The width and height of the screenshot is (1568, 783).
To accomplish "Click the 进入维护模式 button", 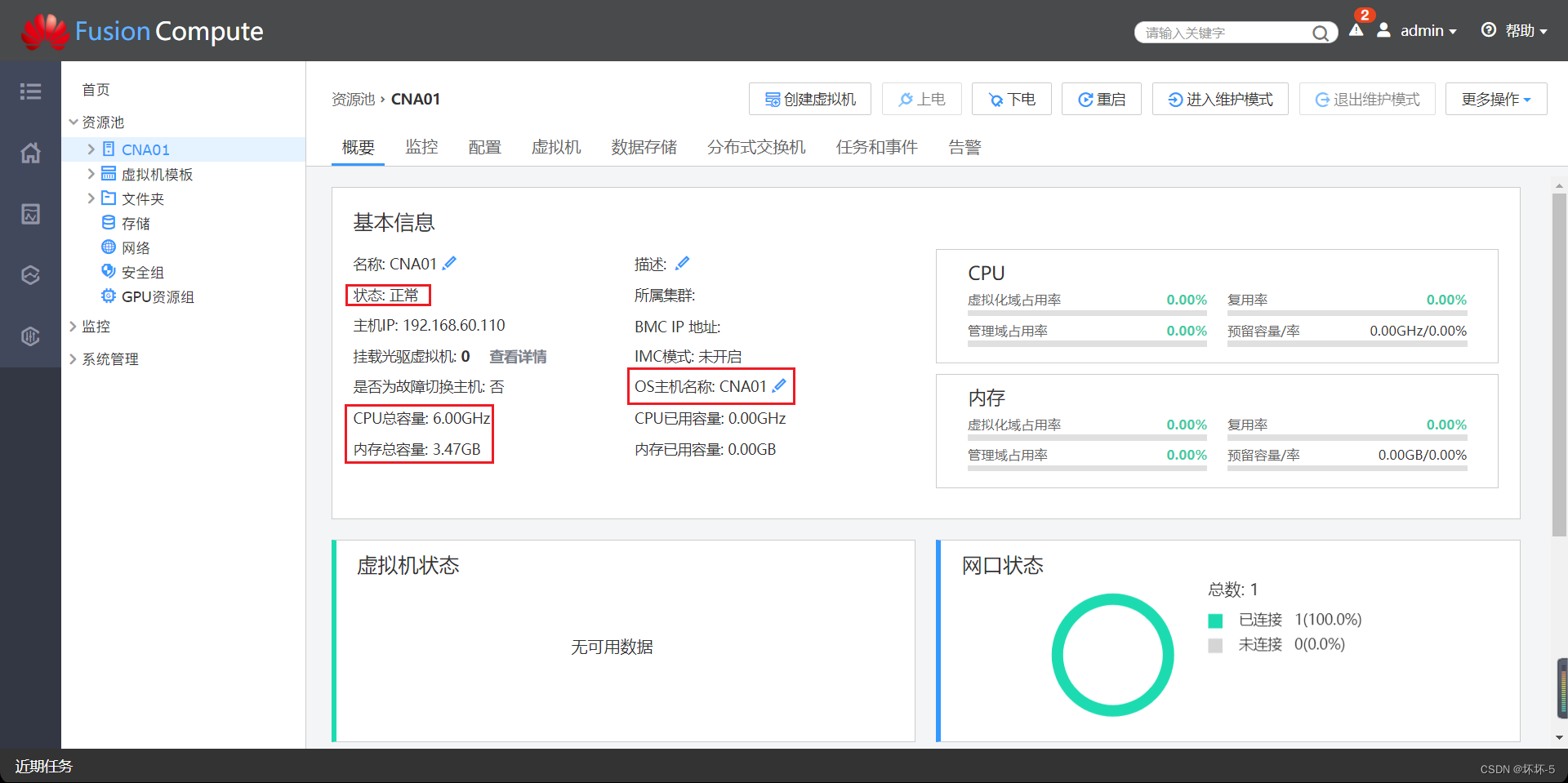I will coord(1220,99).
